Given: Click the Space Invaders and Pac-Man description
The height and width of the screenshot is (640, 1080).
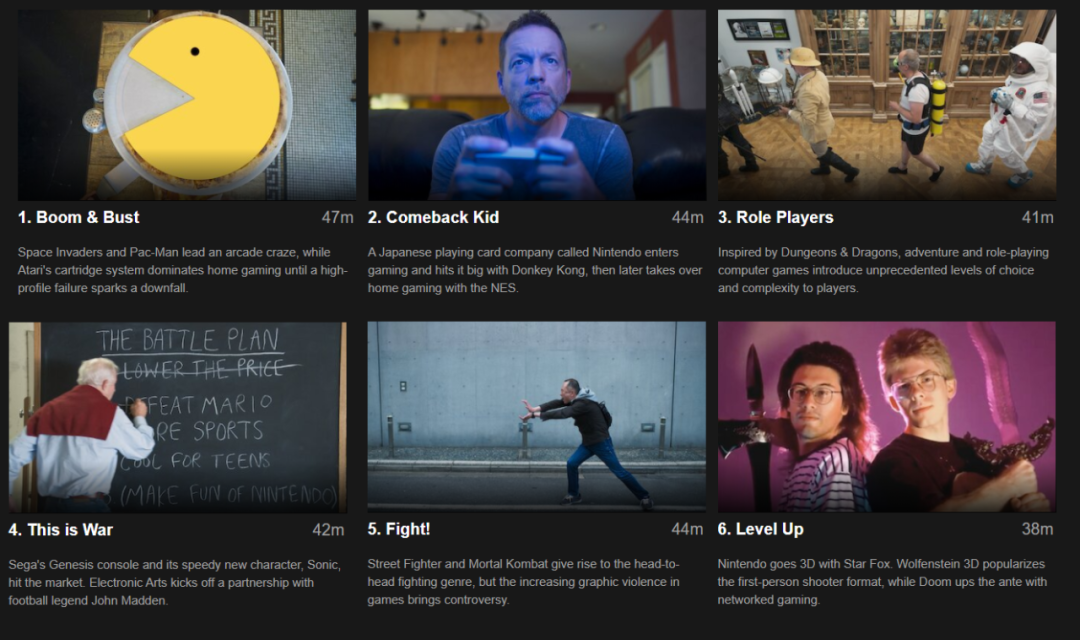Looking at the screenshot, I should (183, 270).
